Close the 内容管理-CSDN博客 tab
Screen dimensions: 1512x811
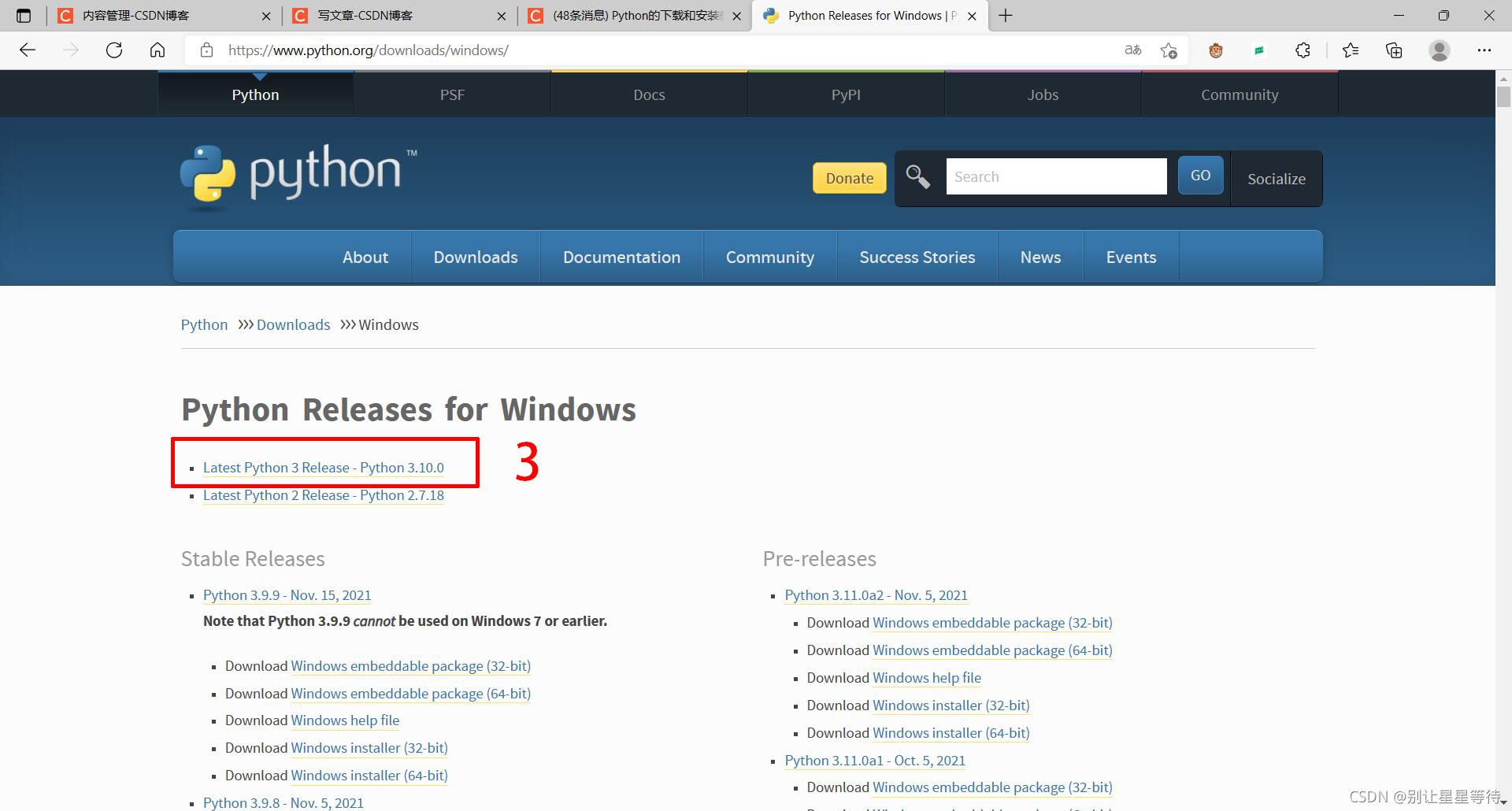coord(266,16)
